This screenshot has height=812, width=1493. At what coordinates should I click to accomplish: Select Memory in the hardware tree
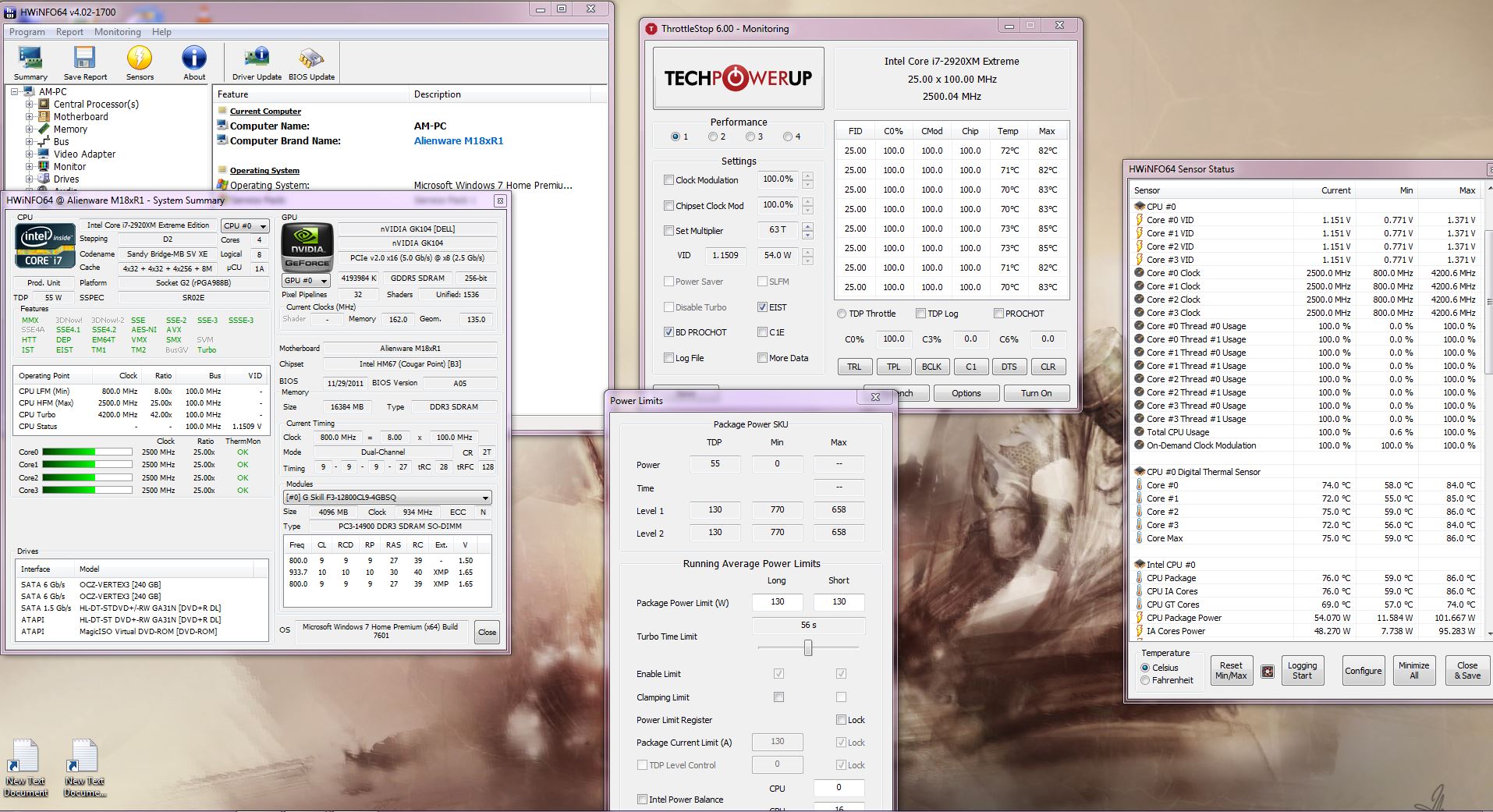70,129
